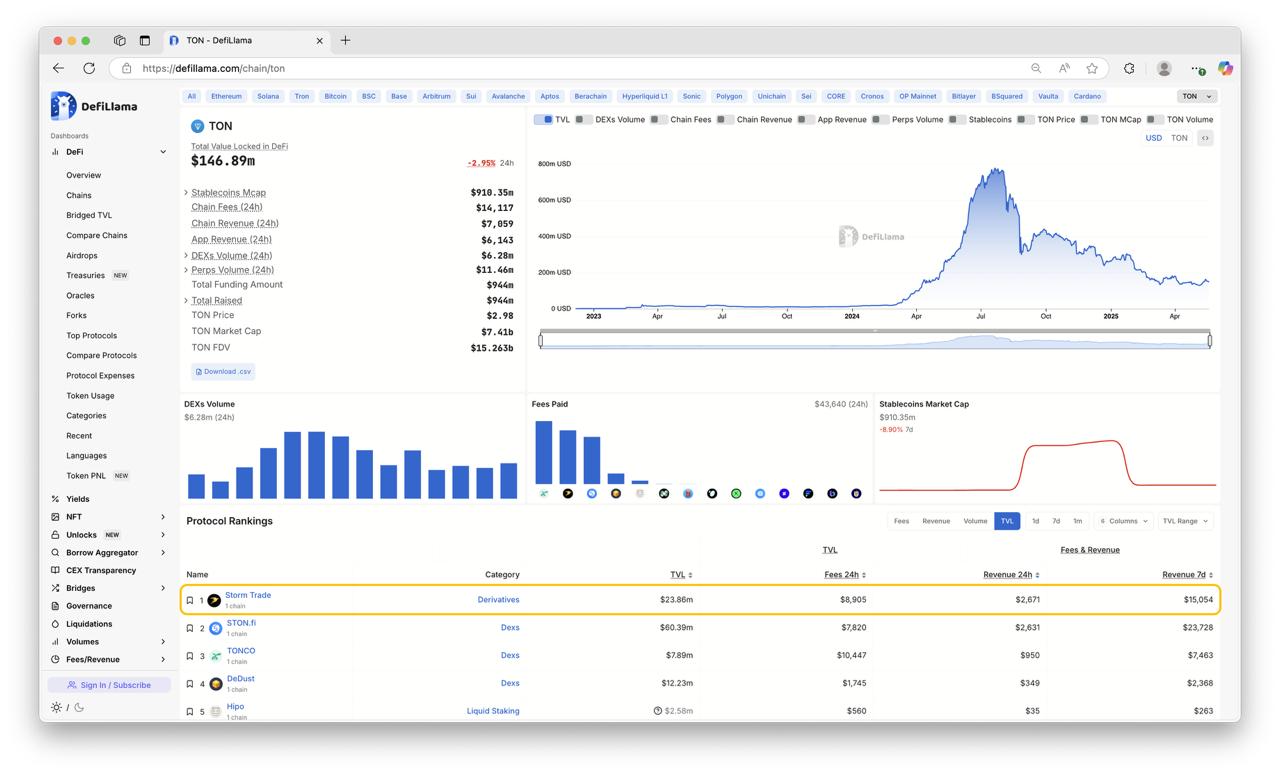
Task: Open the Storm Trade protocol link
Action: [248, 595]
